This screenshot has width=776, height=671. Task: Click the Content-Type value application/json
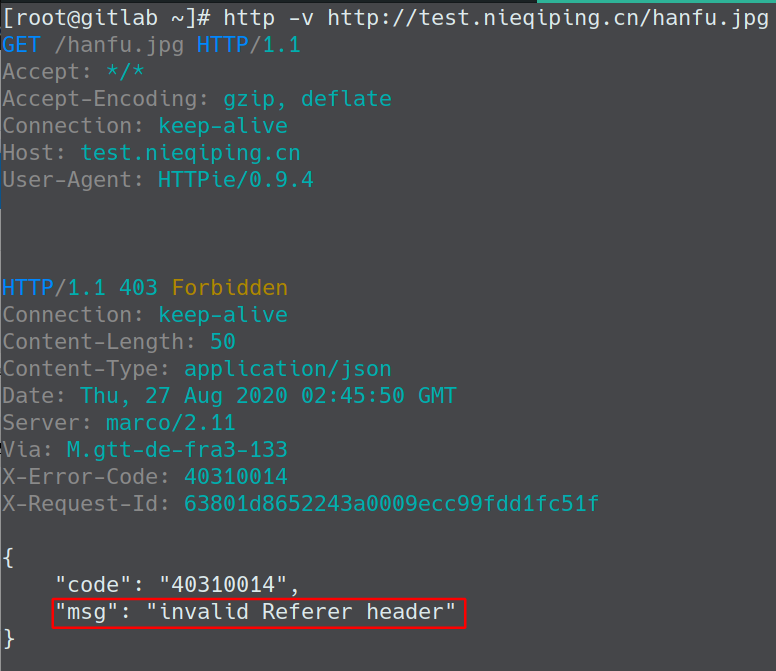[287, 369]
